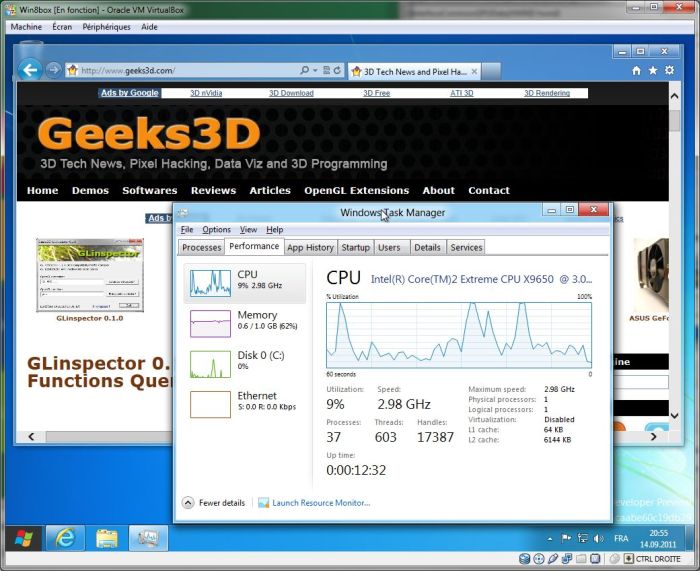Click the taskbar clock showing 20:55
This screenshot has width=700, height=571.
click(x=658, y=538)
